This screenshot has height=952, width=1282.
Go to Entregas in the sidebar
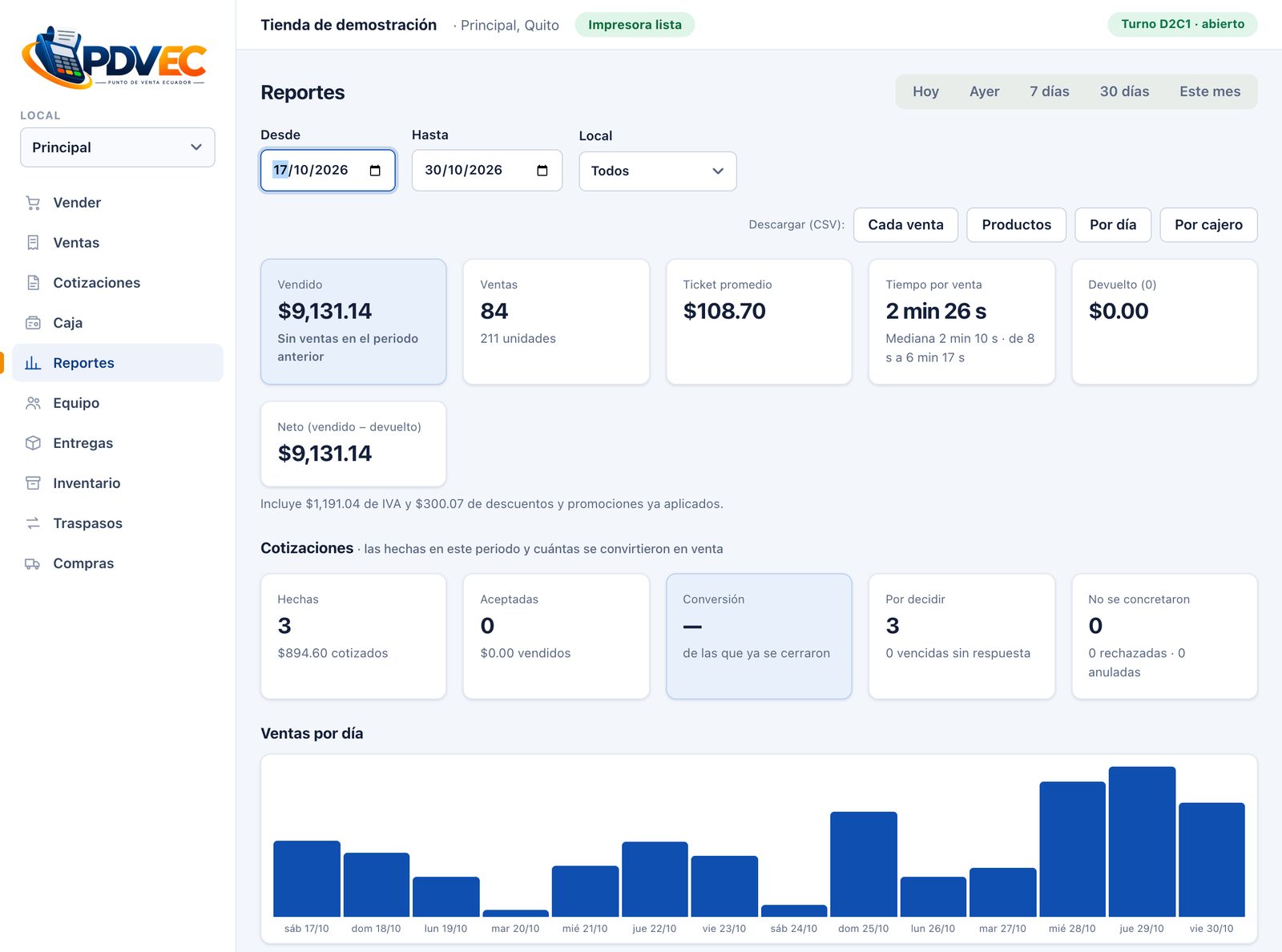click(118, 443)
